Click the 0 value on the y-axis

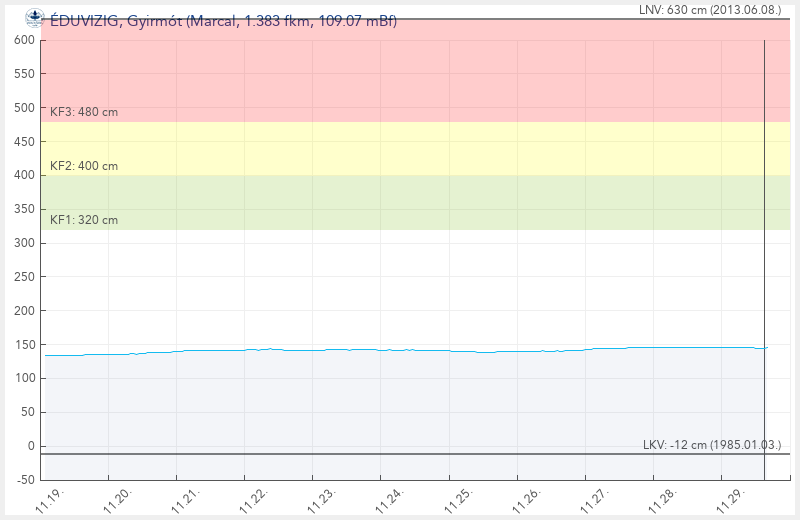pos(30,446)
